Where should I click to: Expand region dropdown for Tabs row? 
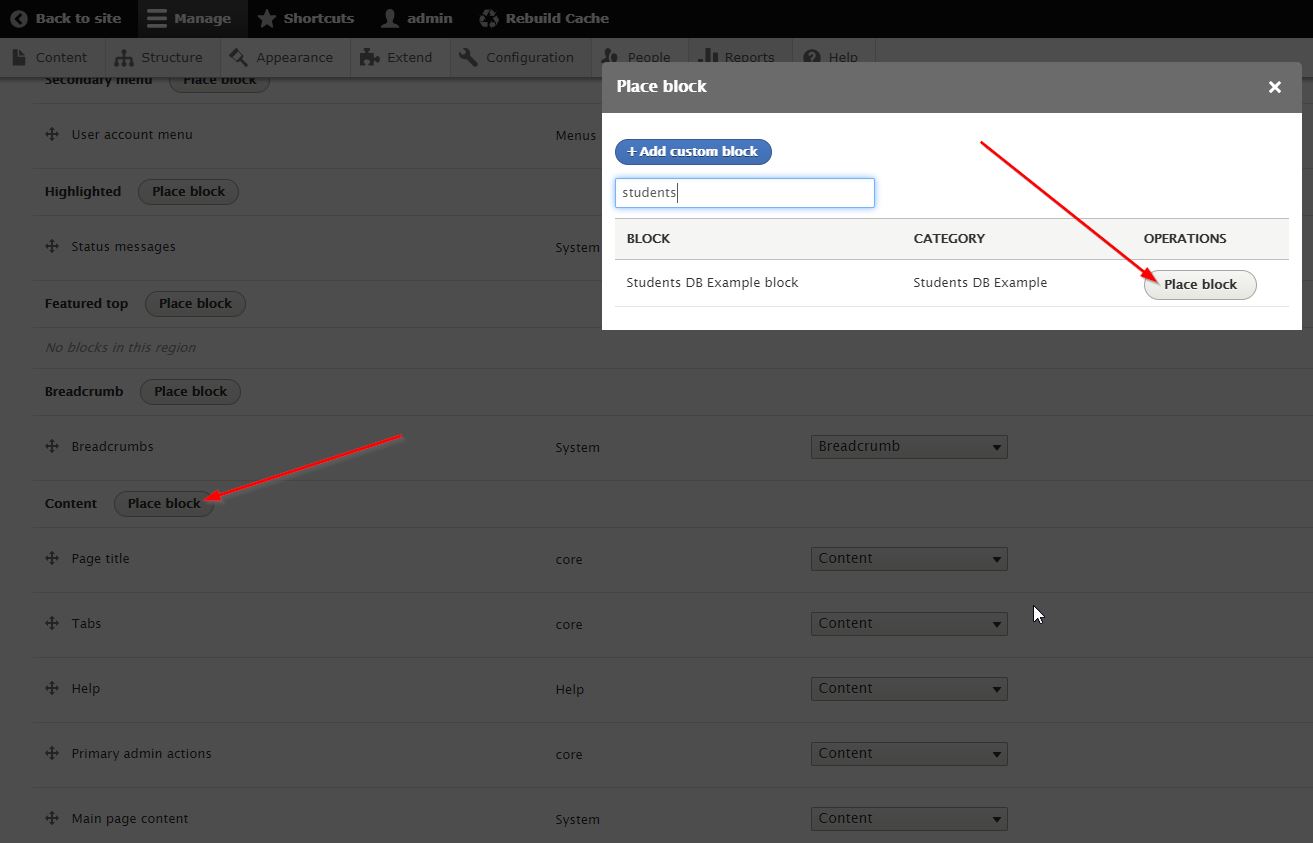point(908,624)
